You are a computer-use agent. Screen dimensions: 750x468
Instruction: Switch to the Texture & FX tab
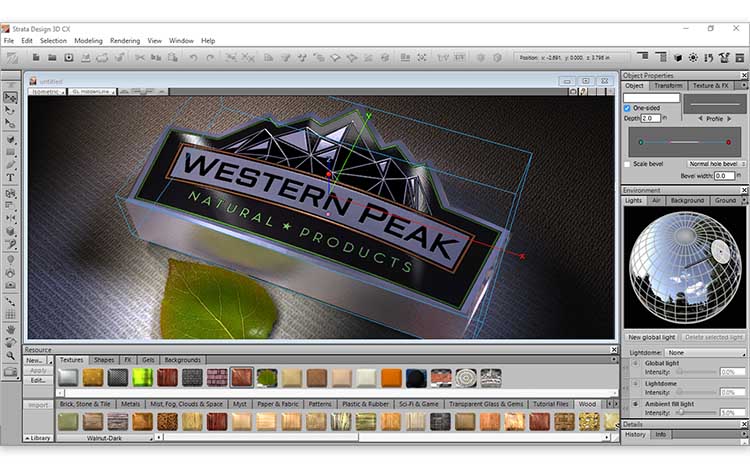pyautogui.click(x=710, y=86)
